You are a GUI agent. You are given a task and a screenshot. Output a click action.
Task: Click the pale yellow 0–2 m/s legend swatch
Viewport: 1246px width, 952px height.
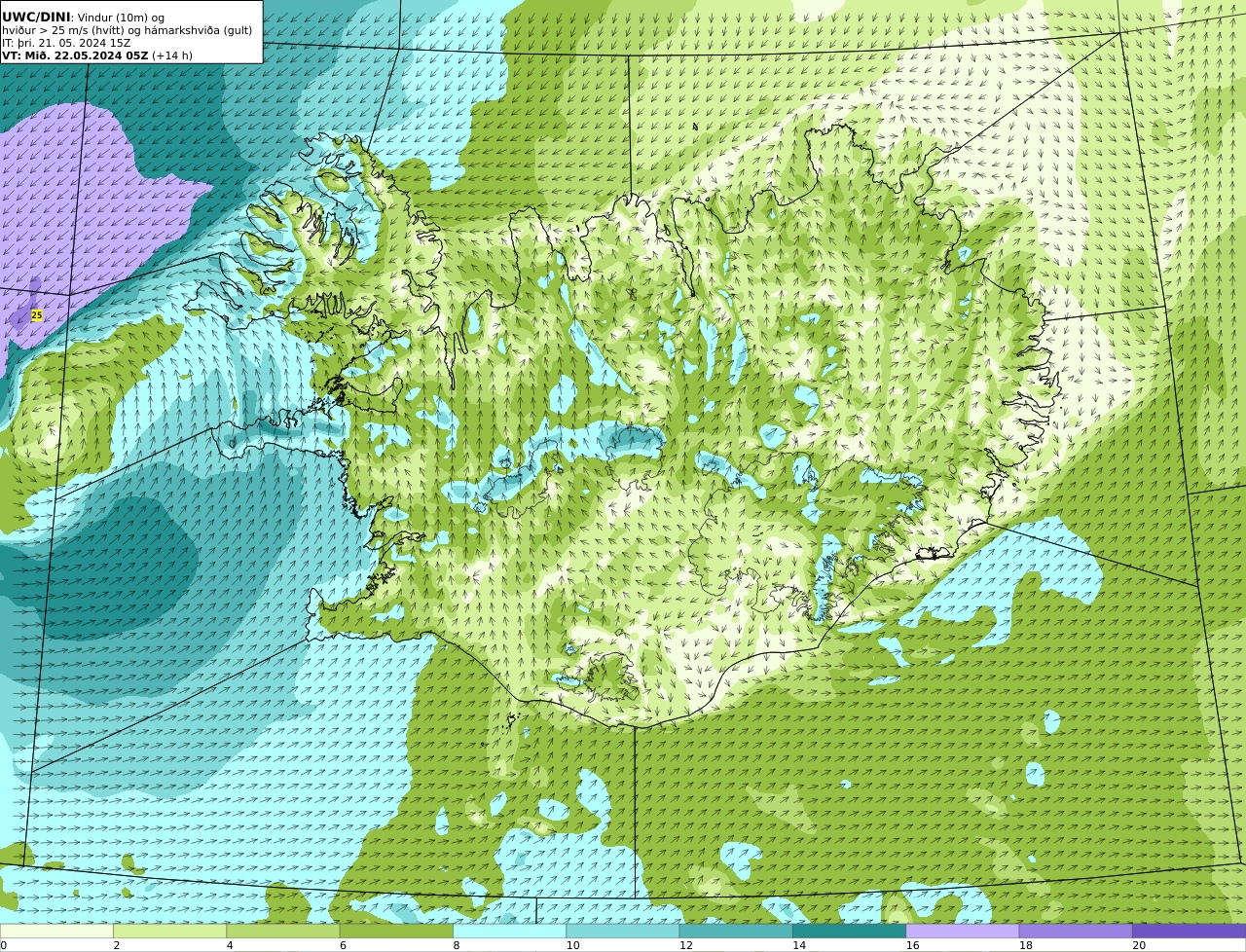click(56, 931)
